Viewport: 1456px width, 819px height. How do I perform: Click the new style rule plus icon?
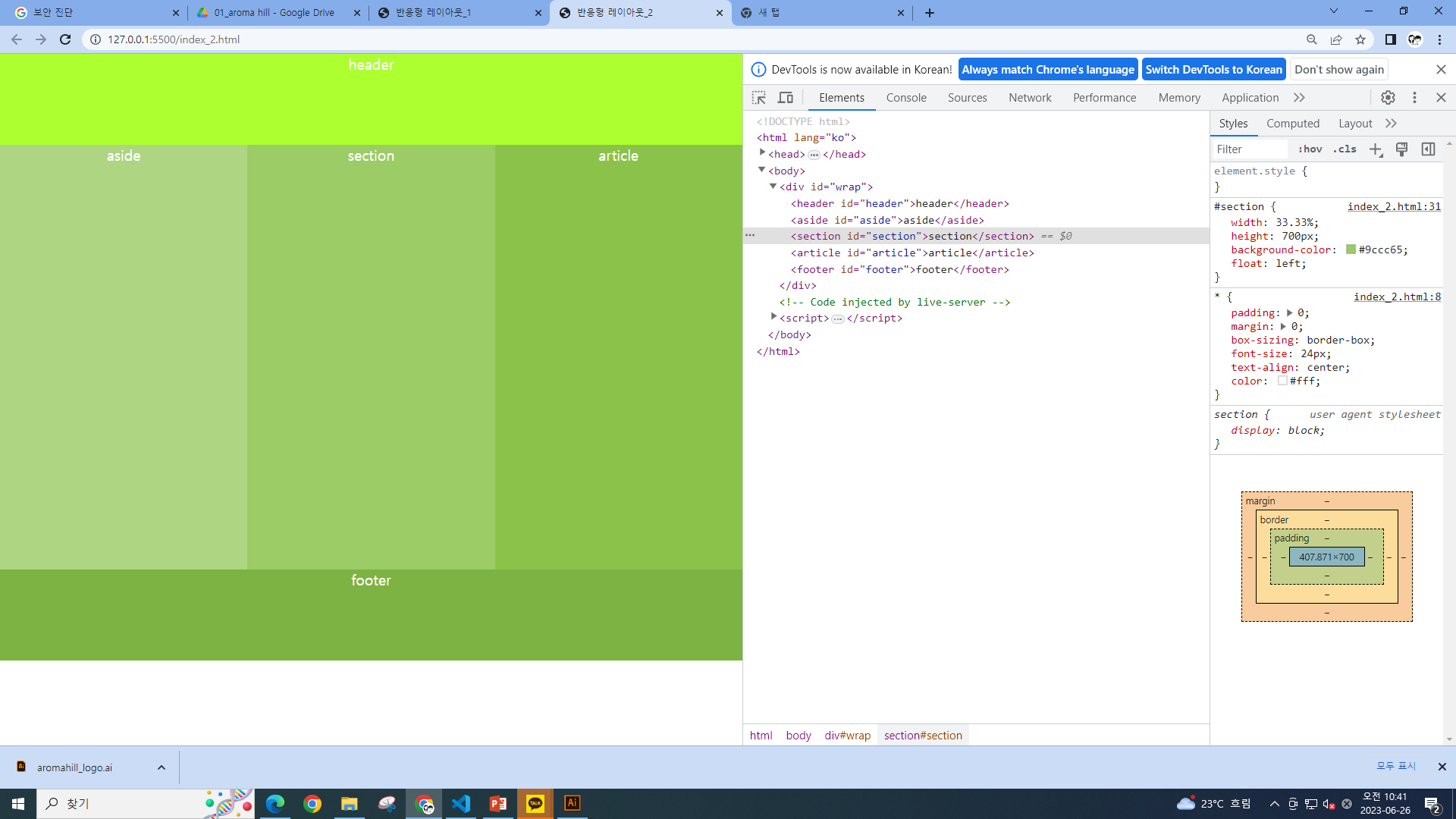tap(1376, 149)
